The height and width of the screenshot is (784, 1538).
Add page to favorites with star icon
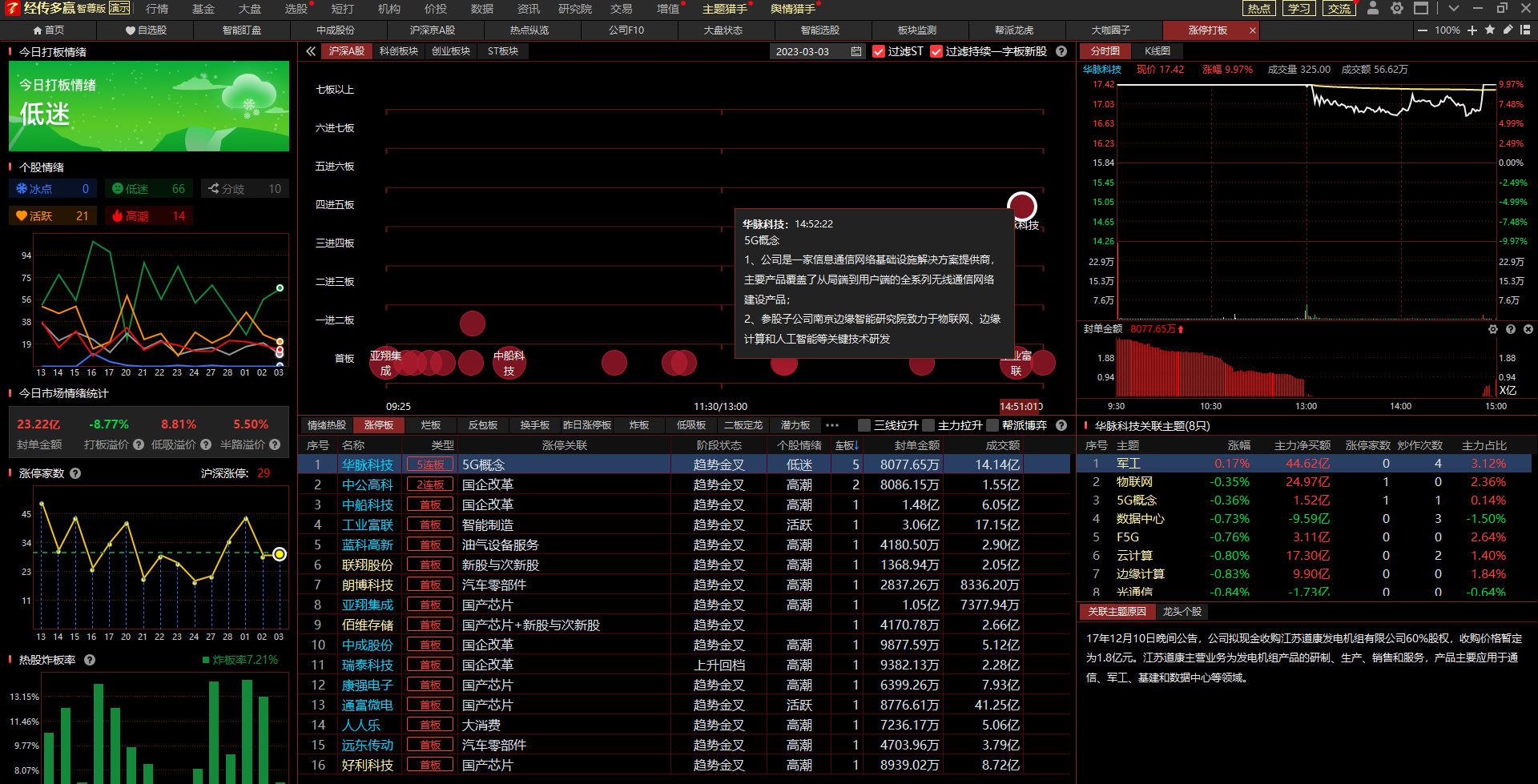click(1490, 30)
